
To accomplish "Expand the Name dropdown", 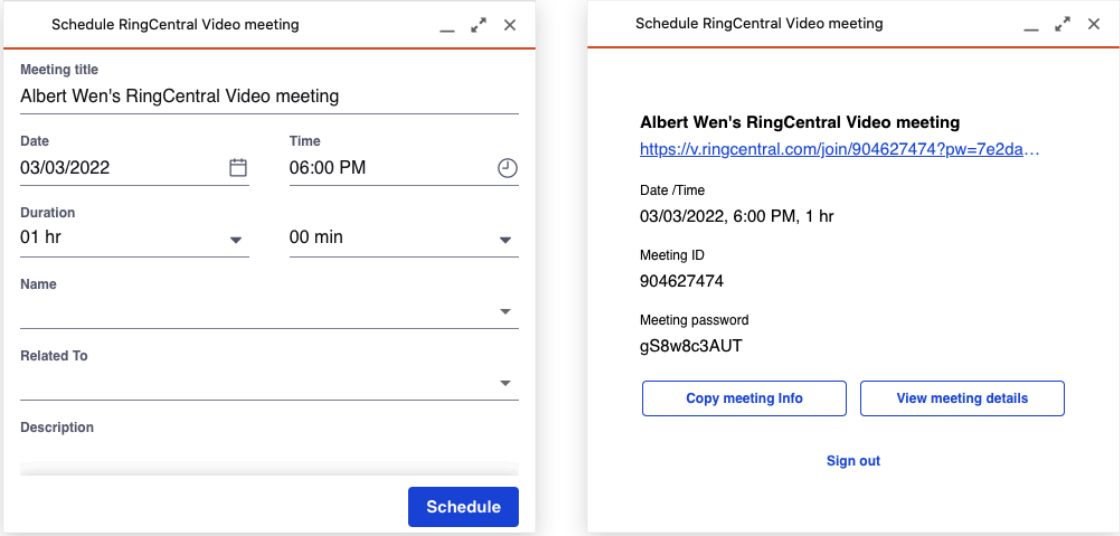I will coord(269,311).
